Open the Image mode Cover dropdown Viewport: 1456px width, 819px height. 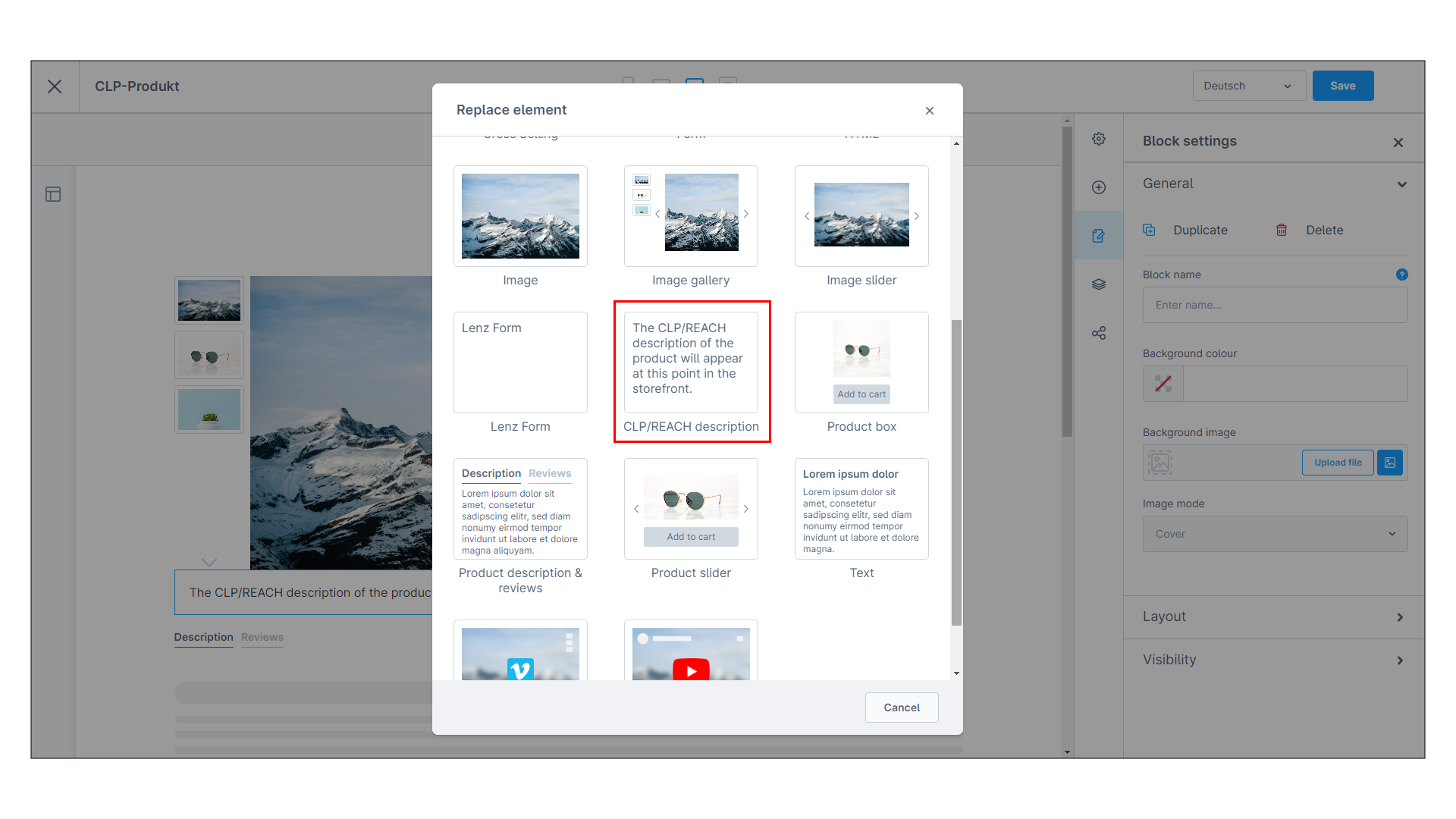(1276, 534)
